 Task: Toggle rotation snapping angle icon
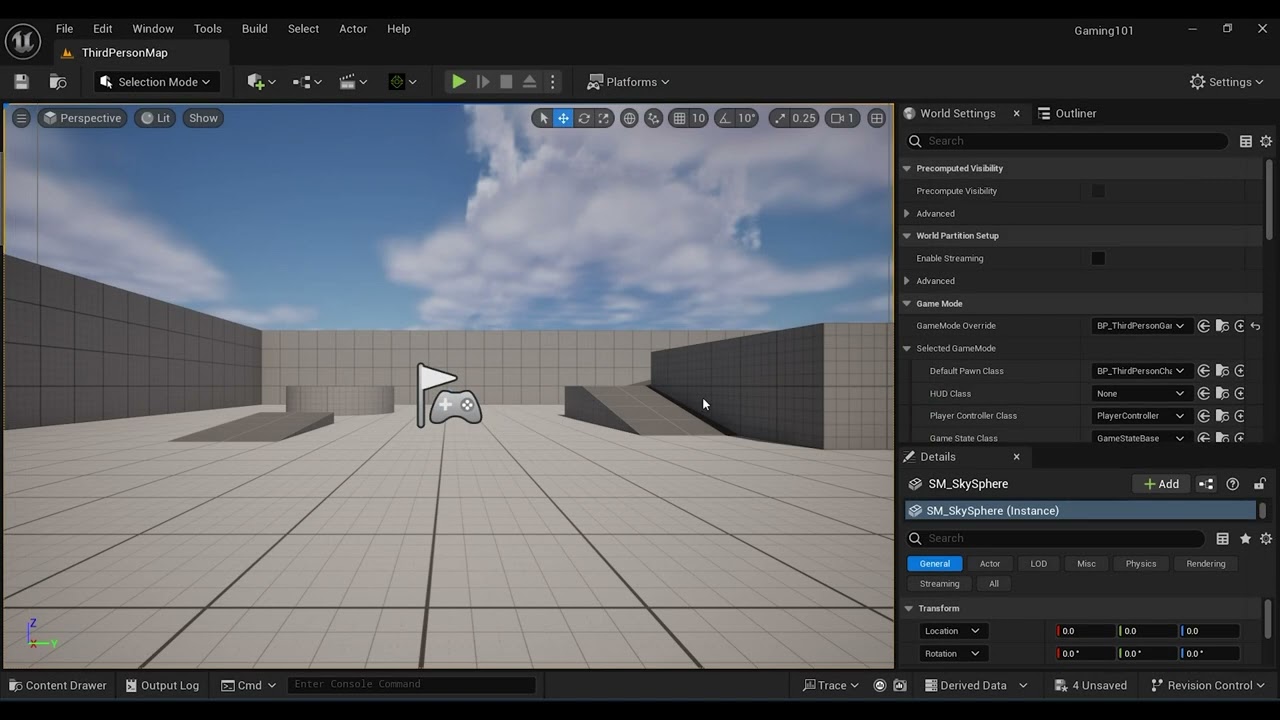[725, 118]
